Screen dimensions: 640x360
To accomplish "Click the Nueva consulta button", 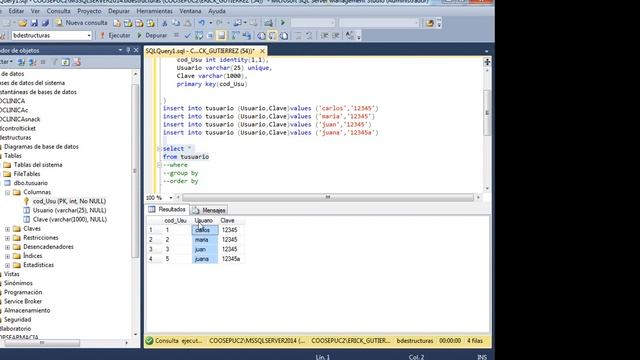I will point(82,23).
